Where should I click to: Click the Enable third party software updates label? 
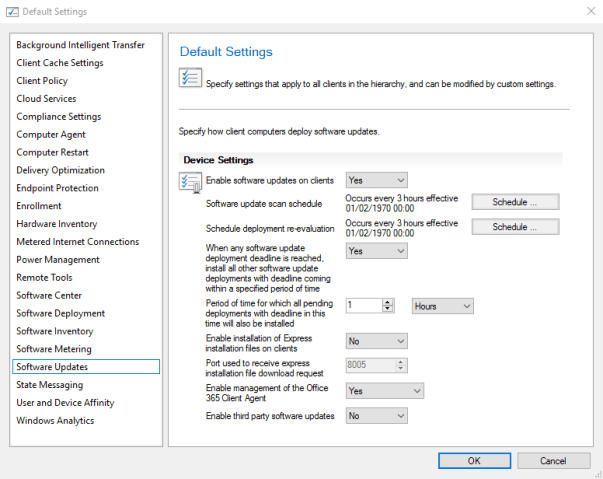[x=270, y=416]
